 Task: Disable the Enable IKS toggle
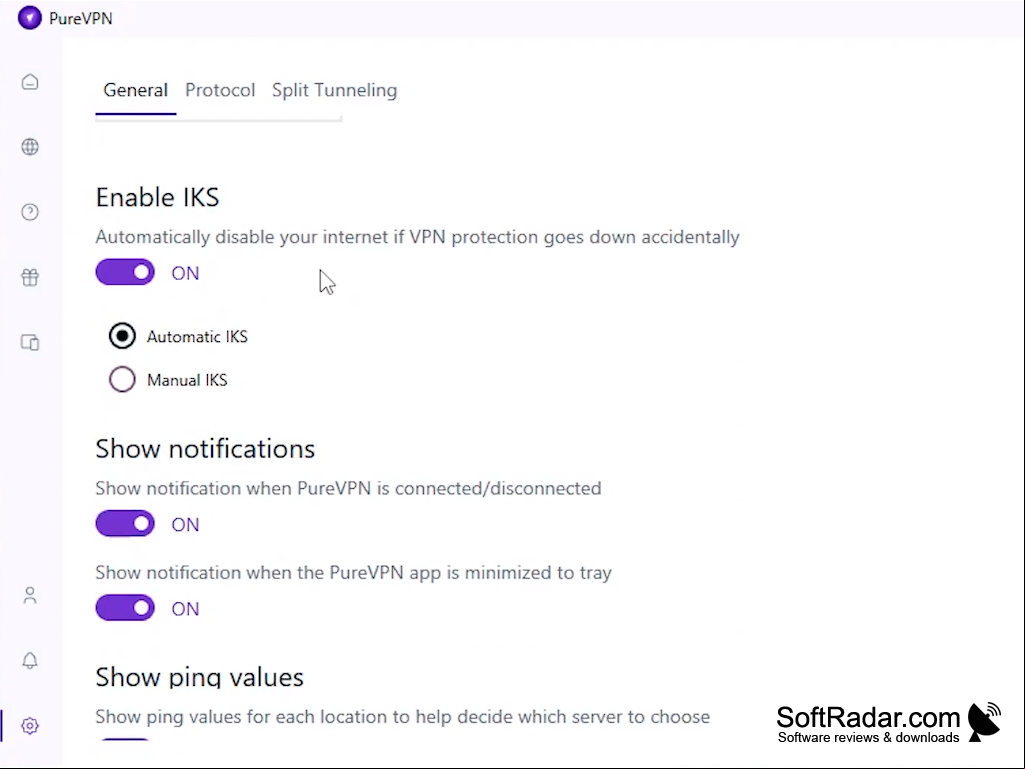tap(125, 273)
